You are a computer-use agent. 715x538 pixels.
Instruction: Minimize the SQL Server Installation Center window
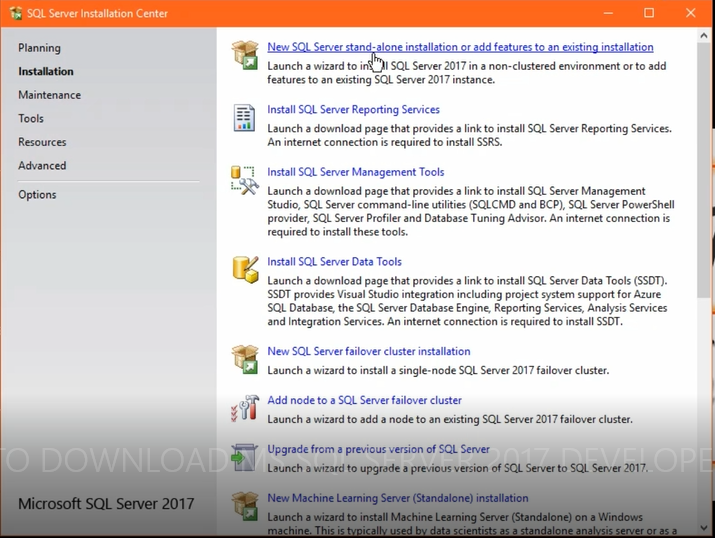(608, 13)
